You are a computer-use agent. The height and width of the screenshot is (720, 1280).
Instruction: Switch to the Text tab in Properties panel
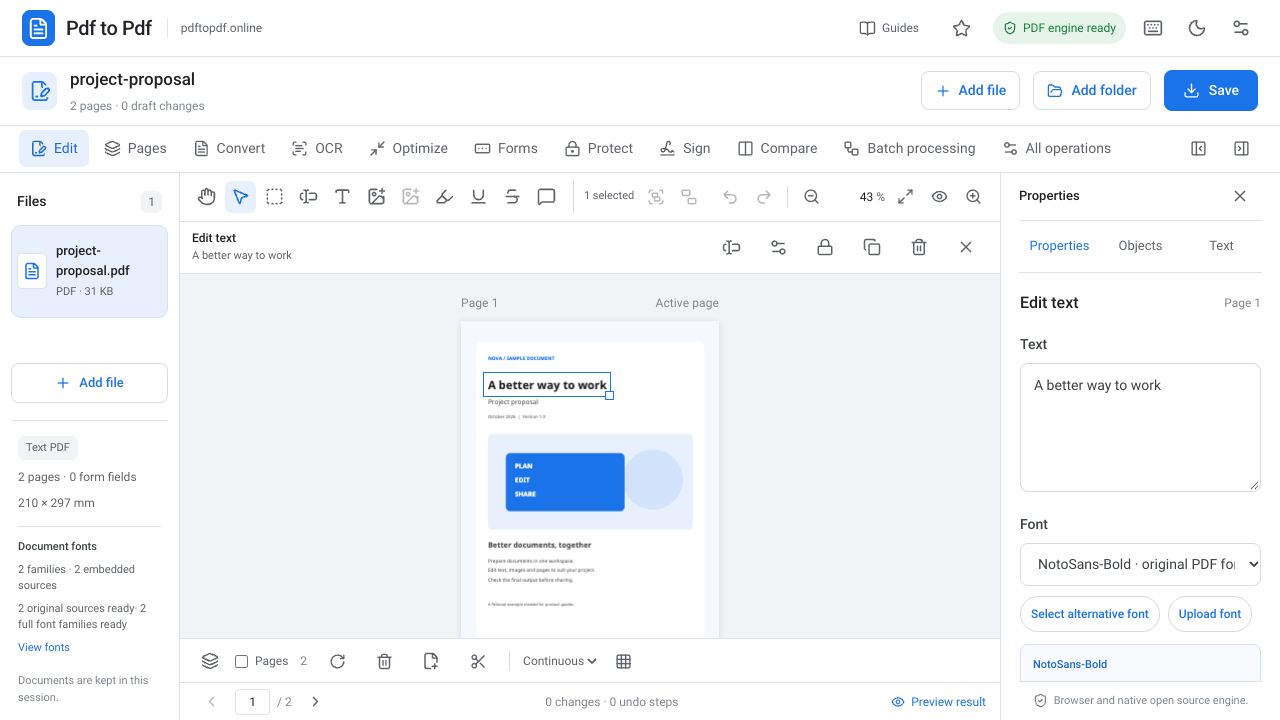click(1221, 245)
